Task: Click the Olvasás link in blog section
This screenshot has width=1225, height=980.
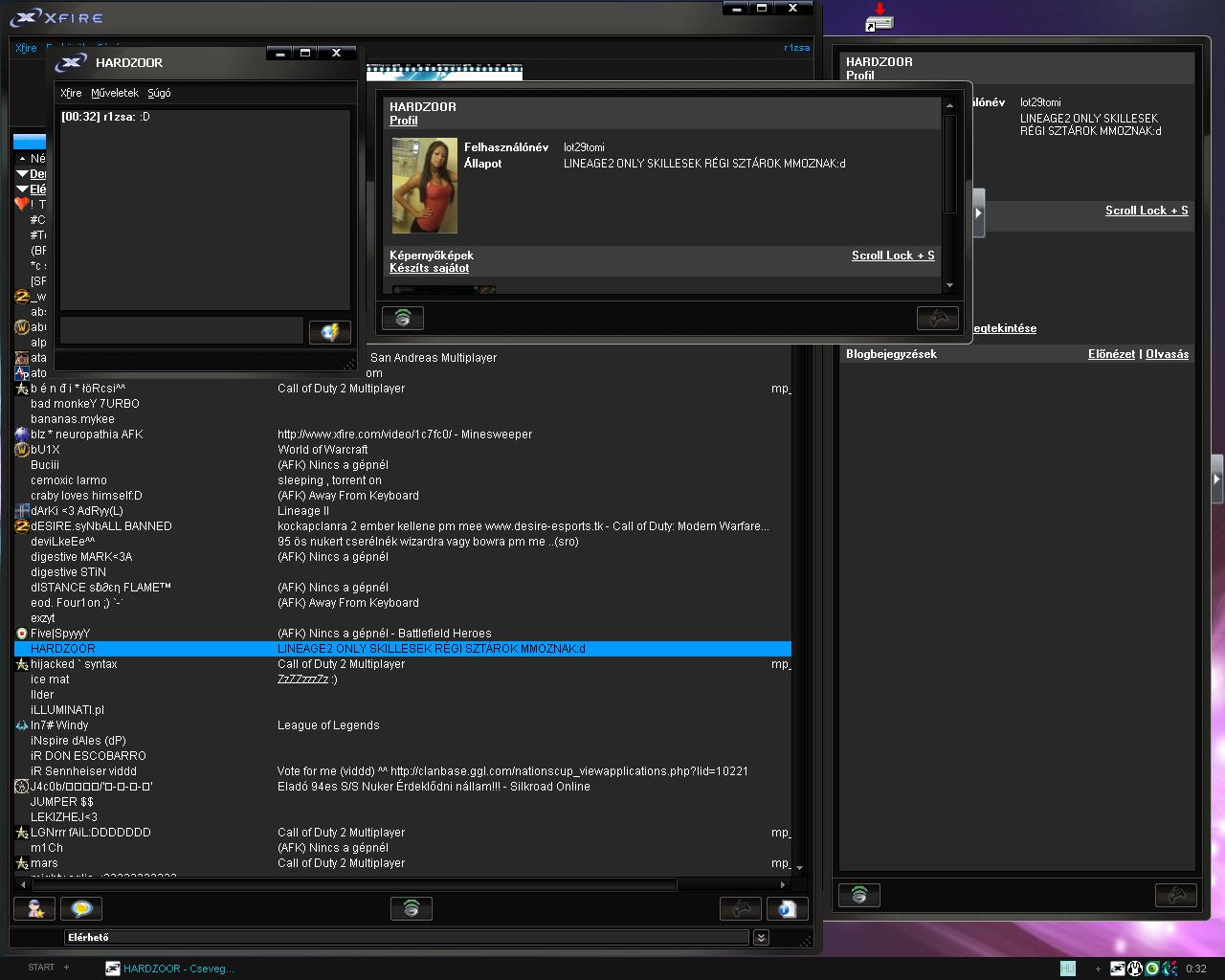Action: click(x=1167, y=354)
